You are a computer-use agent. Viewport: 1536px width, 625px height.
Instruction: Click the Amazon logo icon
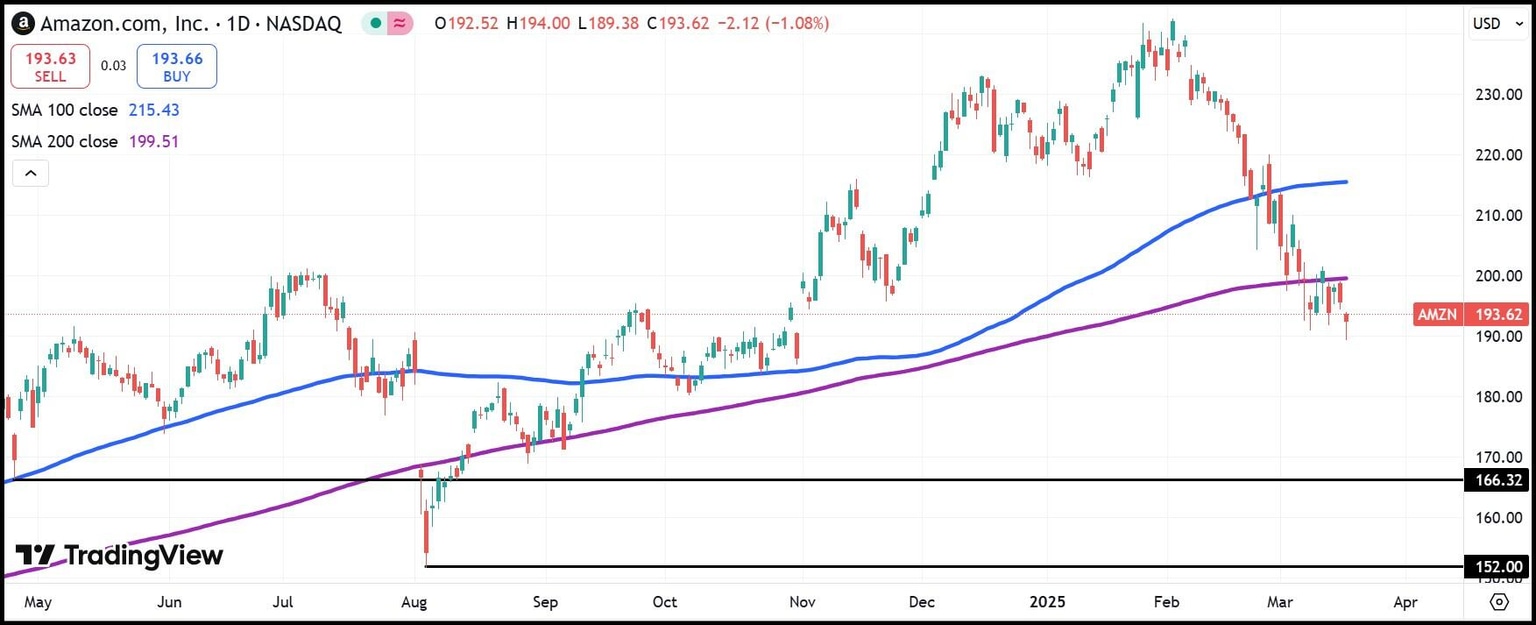[x=22, y=23]
